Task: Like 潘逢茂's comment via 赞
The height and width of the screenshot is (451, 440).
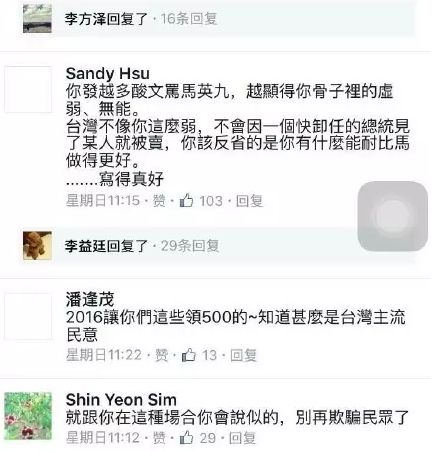Action: pos(161,355)
